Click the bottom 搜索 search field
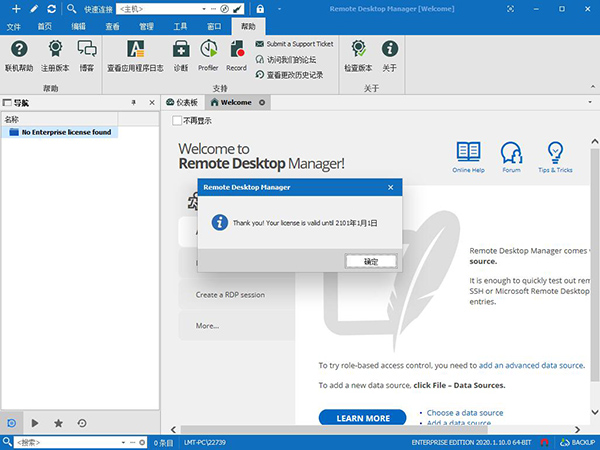Screen dimensions: 600x450 pyautogui.click(x=67, y=442)
